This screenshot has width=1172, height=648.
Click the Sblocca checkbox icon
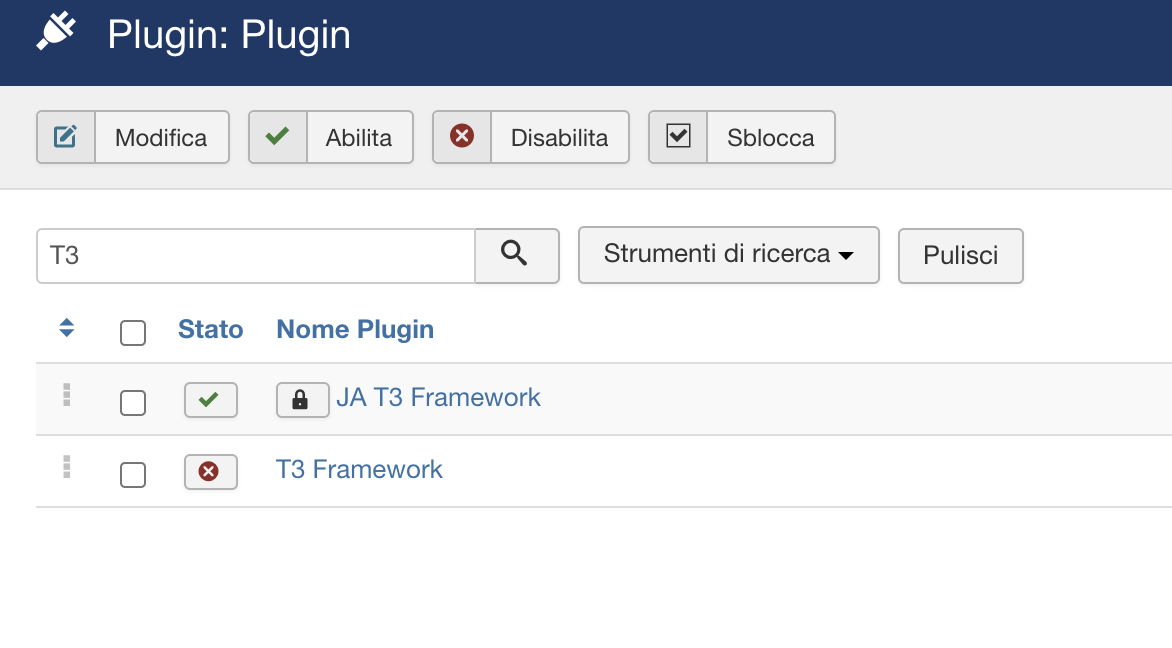point(679,137)
